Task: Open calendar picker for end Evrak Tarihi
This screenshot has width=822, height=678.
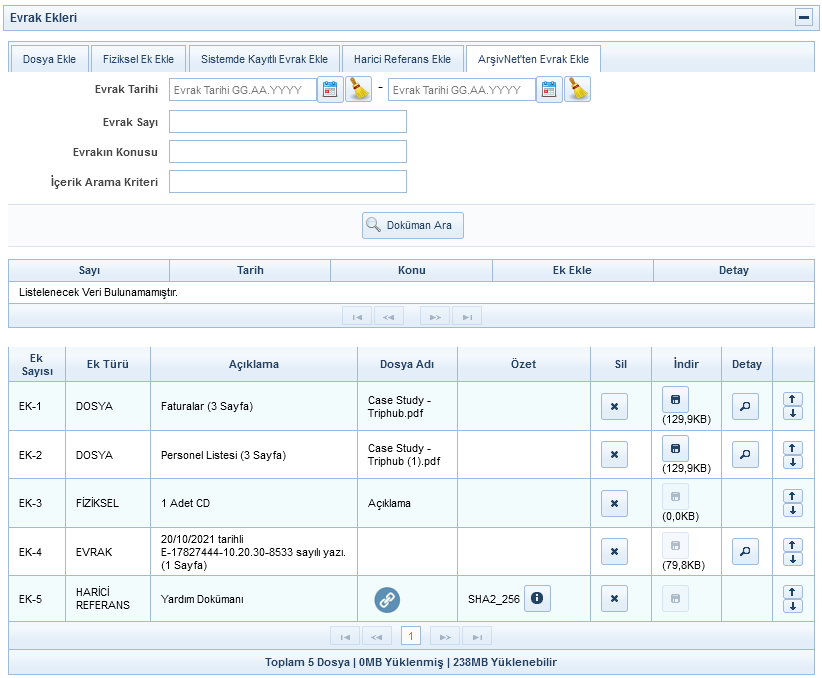Action: 549,90
